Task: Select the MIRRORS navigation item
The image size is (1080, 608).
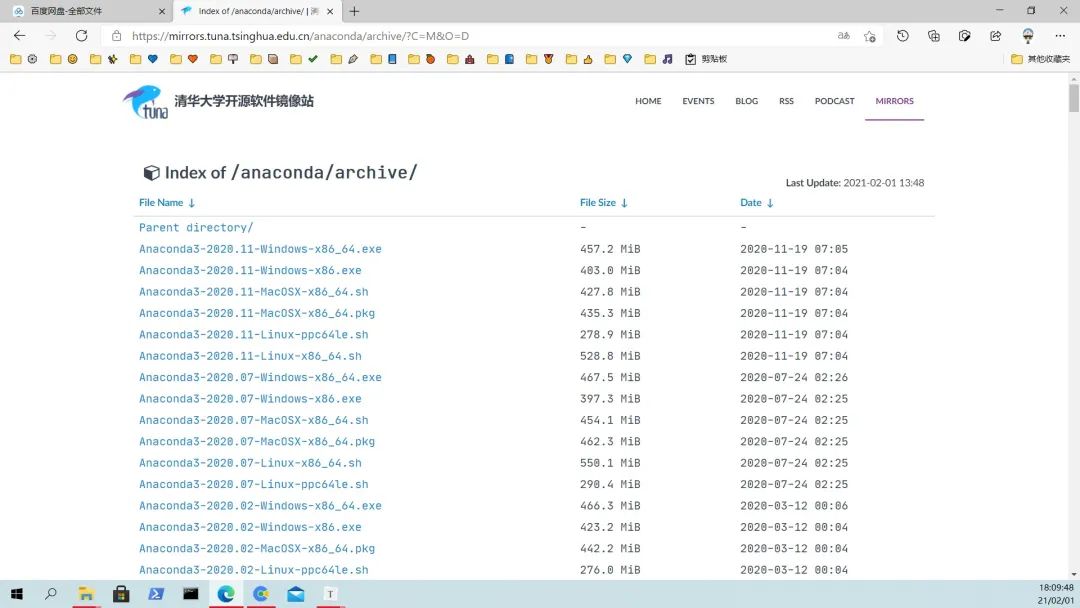Action: tap(895, 101)
